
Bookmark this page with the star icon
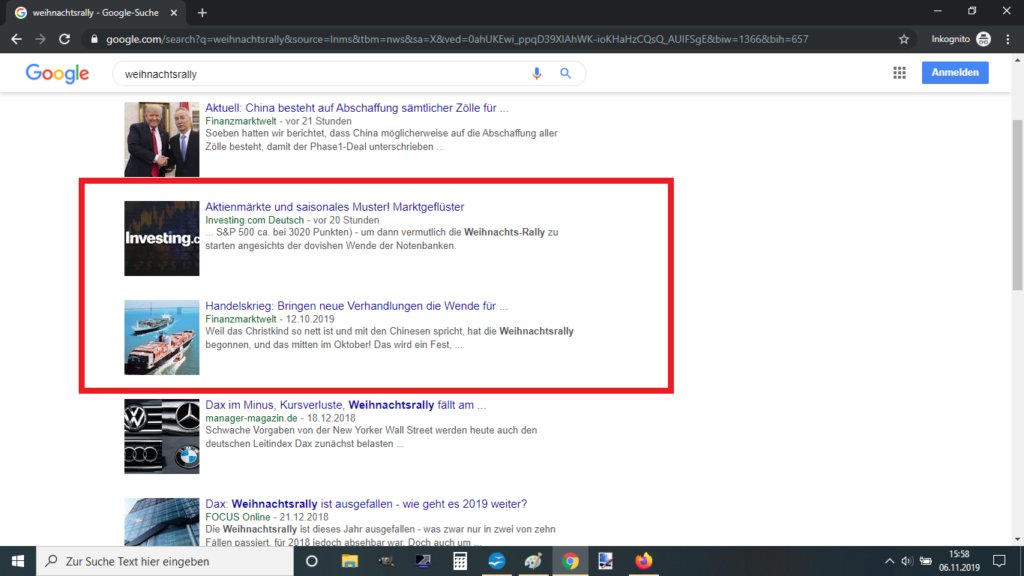point(904,39)
